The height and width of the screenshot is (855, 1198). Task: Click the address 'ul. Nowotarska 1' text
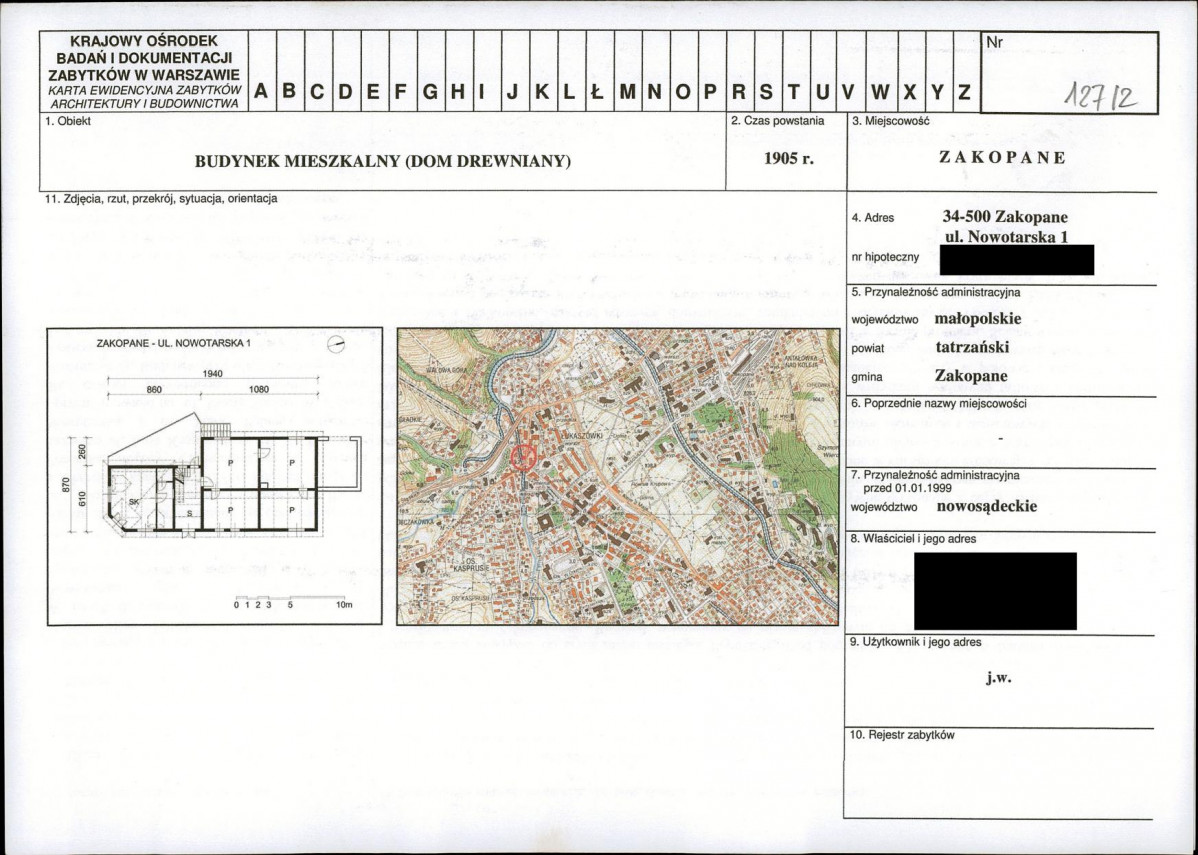tap(1006, 237)
